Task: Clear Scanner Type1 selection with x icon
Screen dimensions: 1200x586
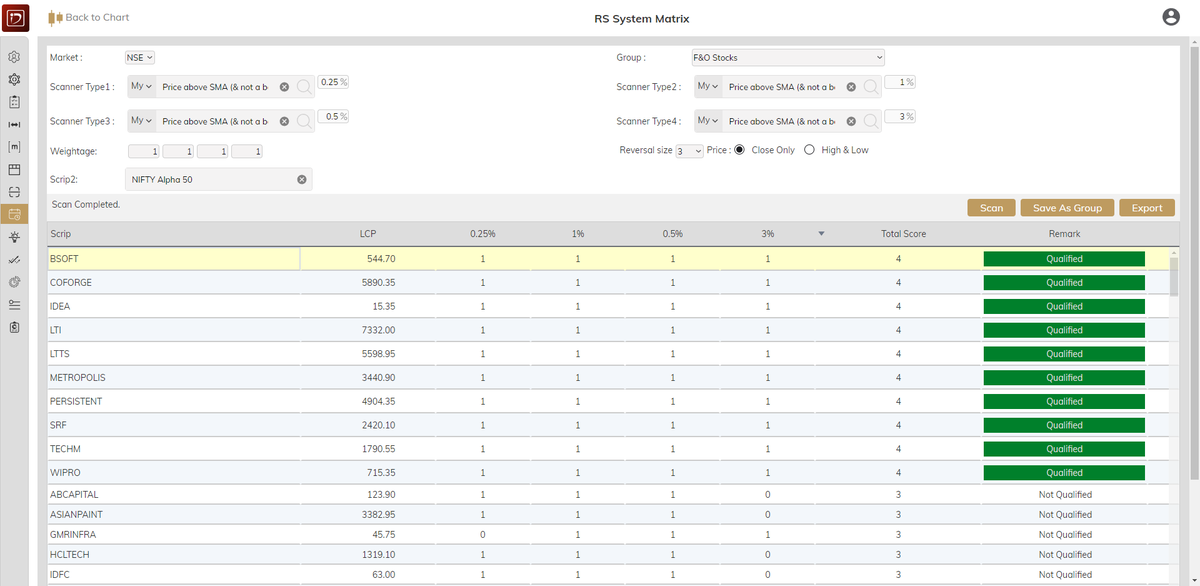Action: pos(284,87)
